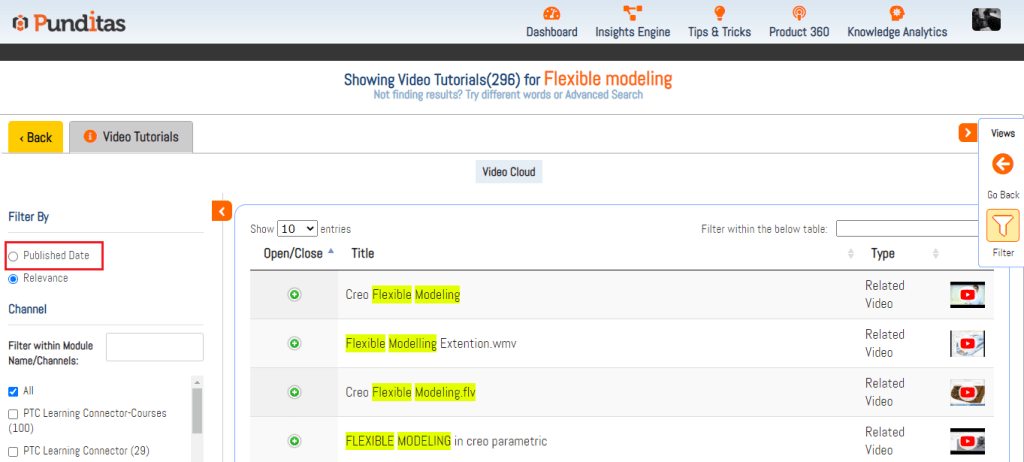Collapse the left filter panel arrow
This screenshot has height=462, width=1024.
pos(222,210)
